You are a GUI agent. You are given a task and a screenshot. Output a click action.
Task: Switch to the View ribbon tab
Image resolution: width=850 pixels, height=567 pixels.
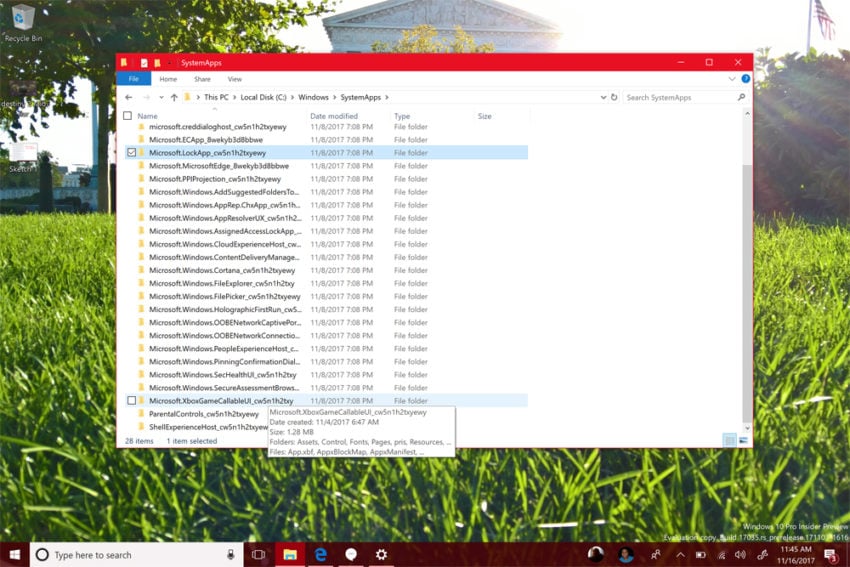coord(235,79)
